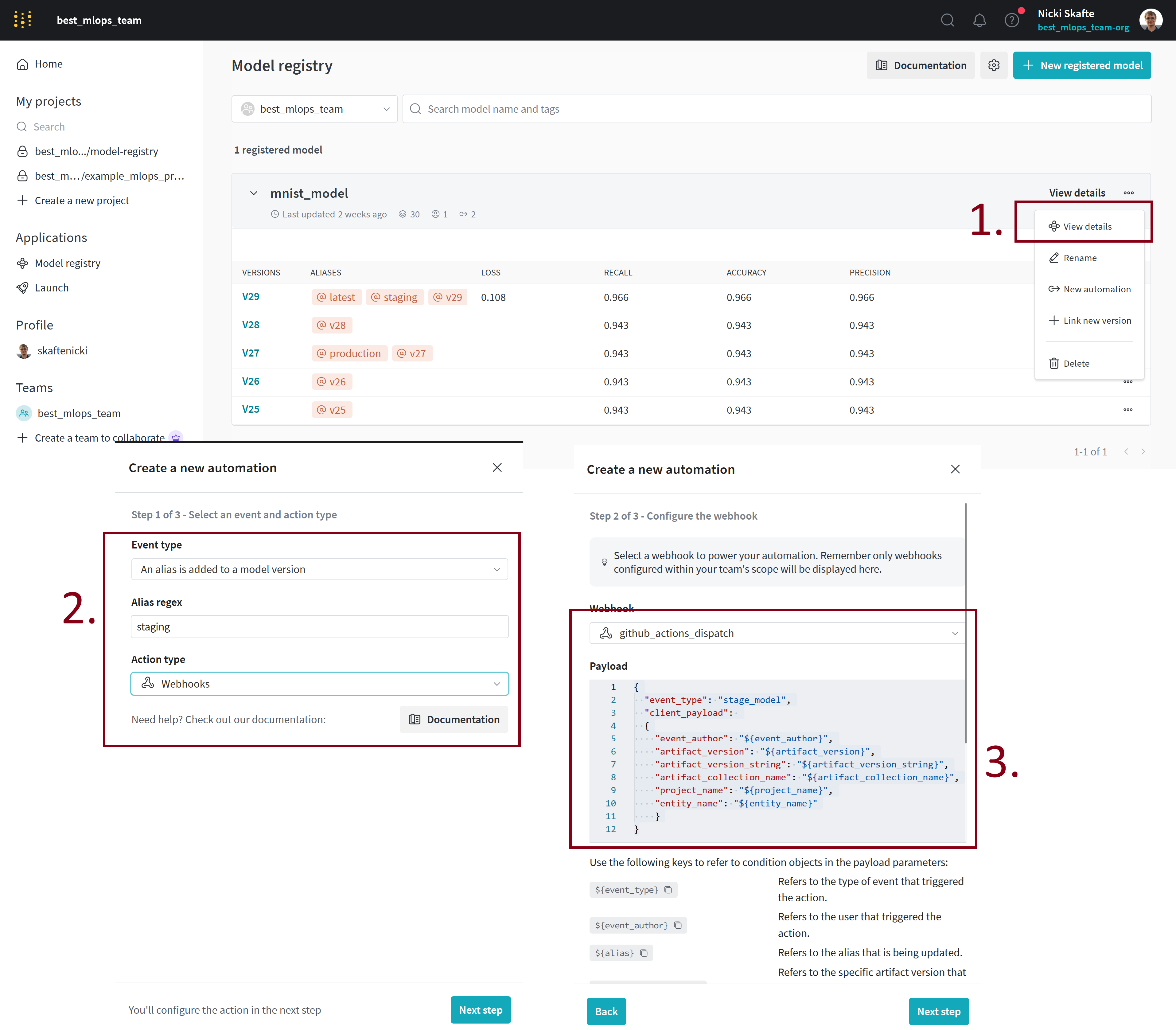Click the New registered model button
The width and height of the screenshot is (1176, 1030).
[x=1082, y=65]
